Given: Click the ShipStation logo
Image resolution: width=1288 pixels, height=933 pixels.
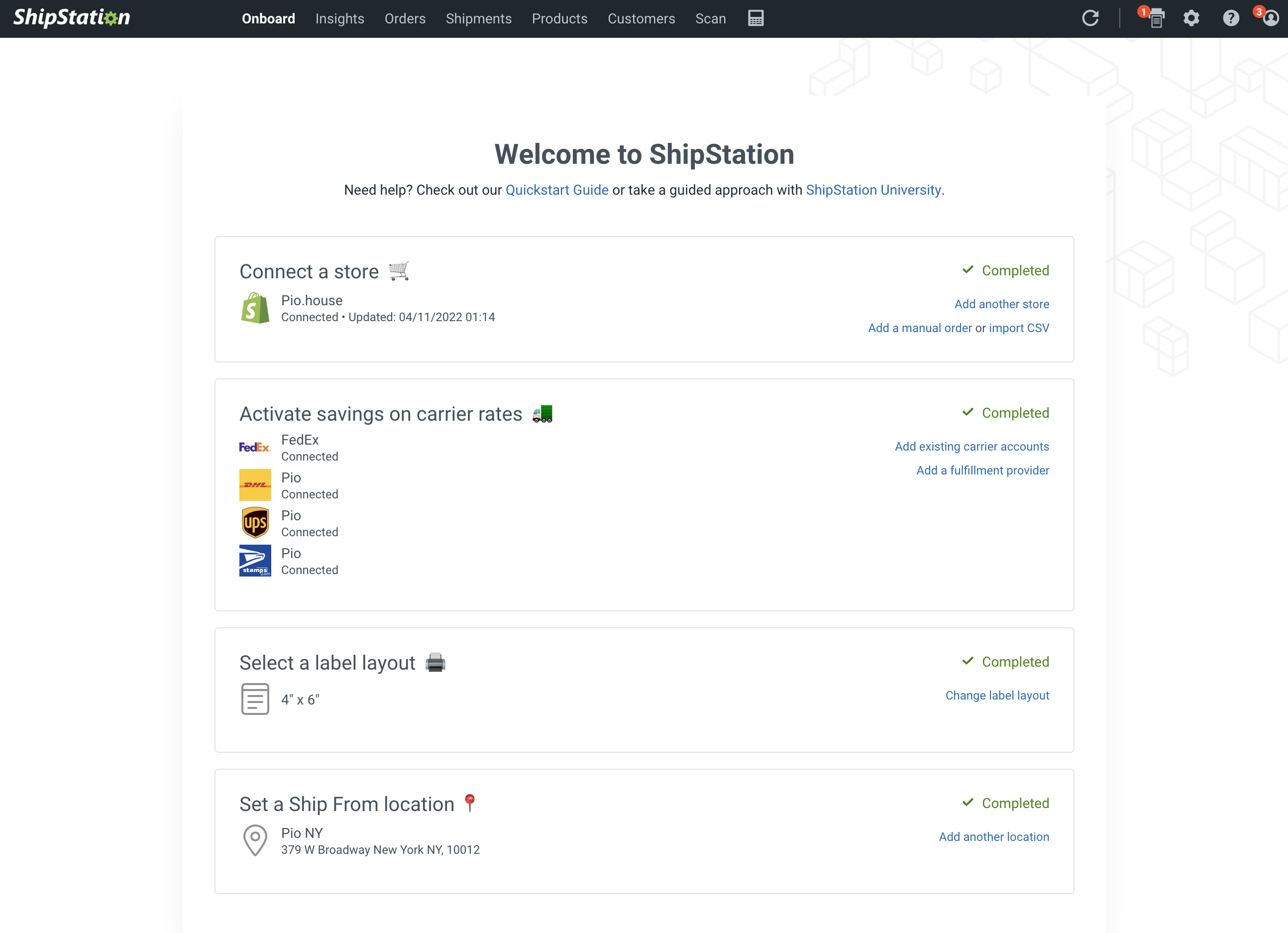Looking at the screenshot, I should pyautogui.click(x=72, y=18).
